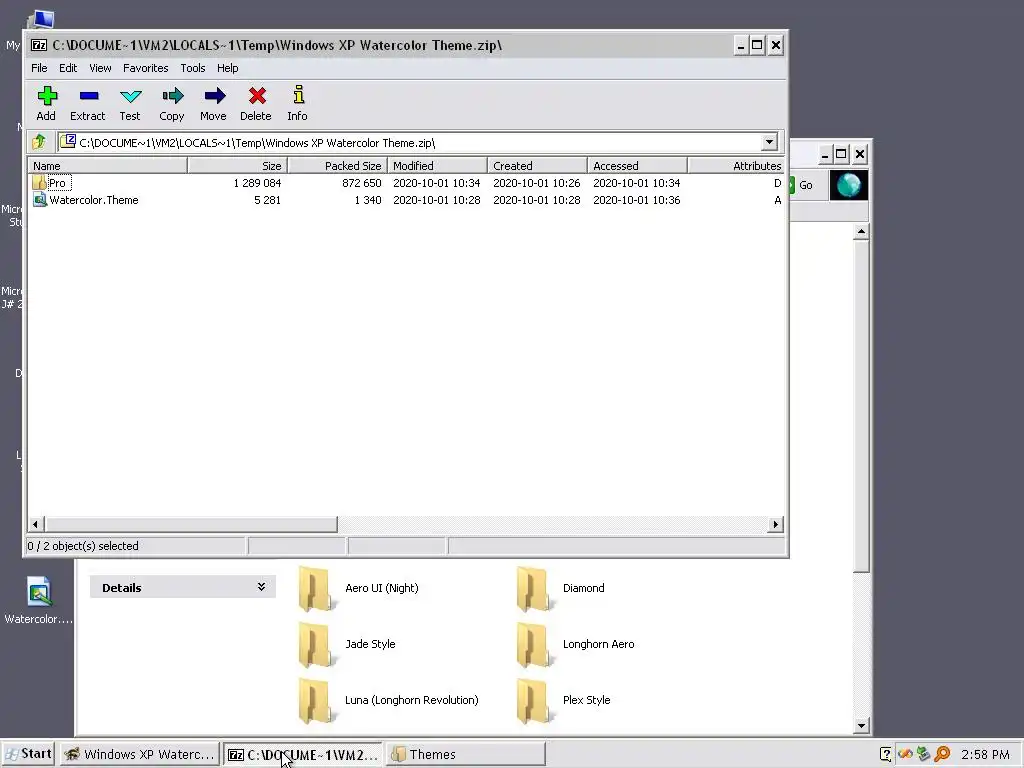The width and height of the screenshot is (1024, 768).
Task: Collapse the Details panel chevron
Action: coord(261,587)
